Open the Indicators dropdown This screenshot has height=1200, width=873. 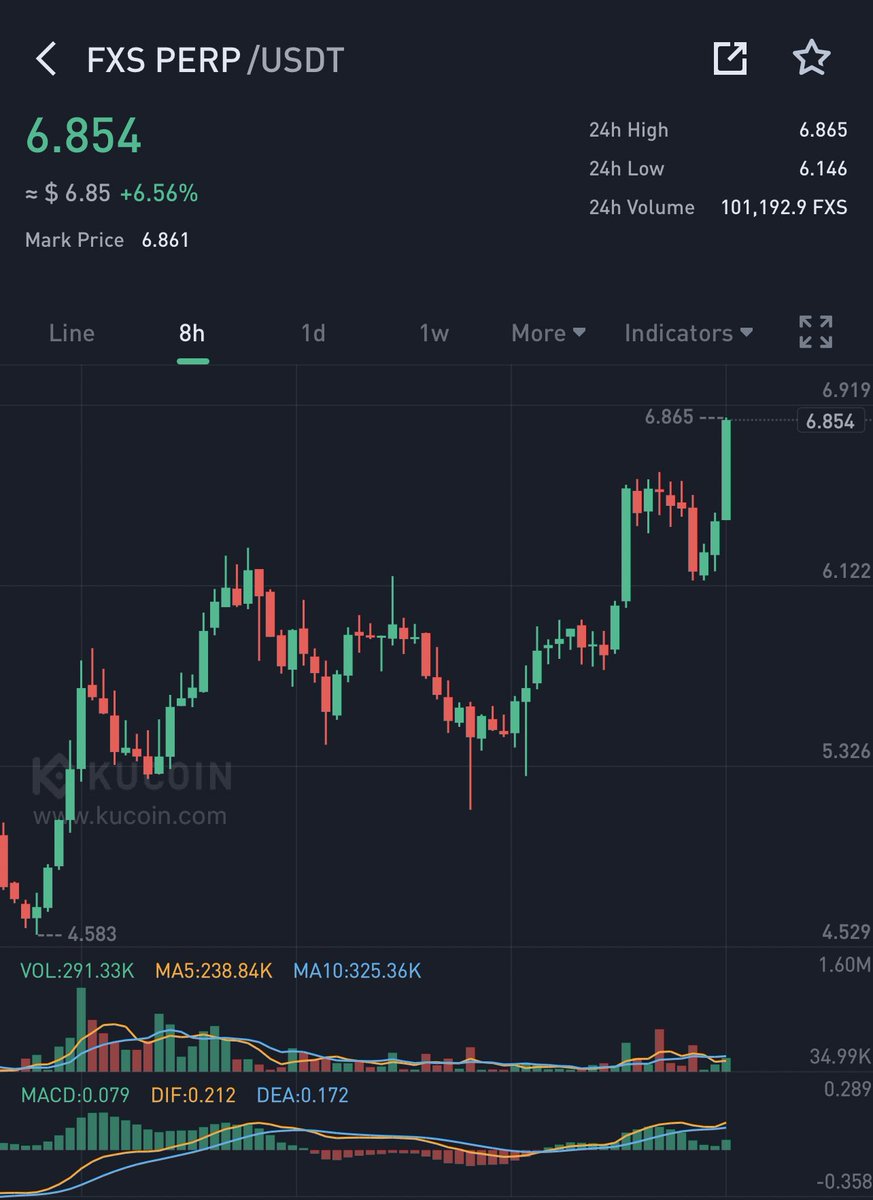[x=689, y=333]
